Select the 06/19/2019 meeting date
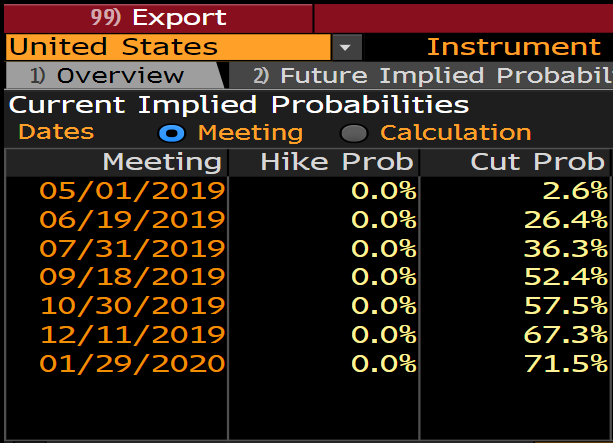 coord(132,219)
